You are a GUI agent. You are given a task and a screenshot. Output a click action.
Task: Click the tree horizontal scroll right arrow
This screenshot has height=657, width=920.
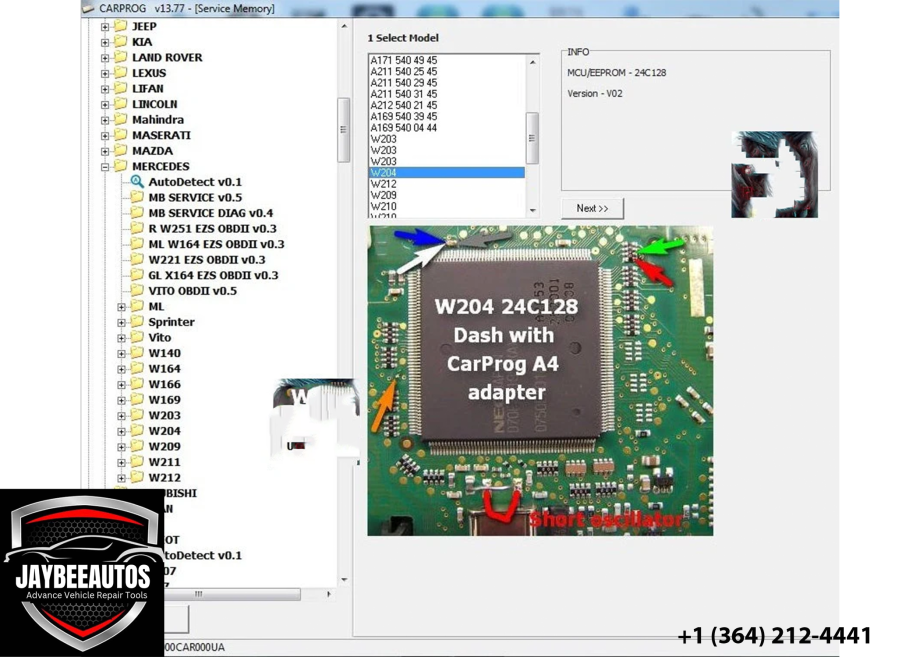[x=329, y=594]
